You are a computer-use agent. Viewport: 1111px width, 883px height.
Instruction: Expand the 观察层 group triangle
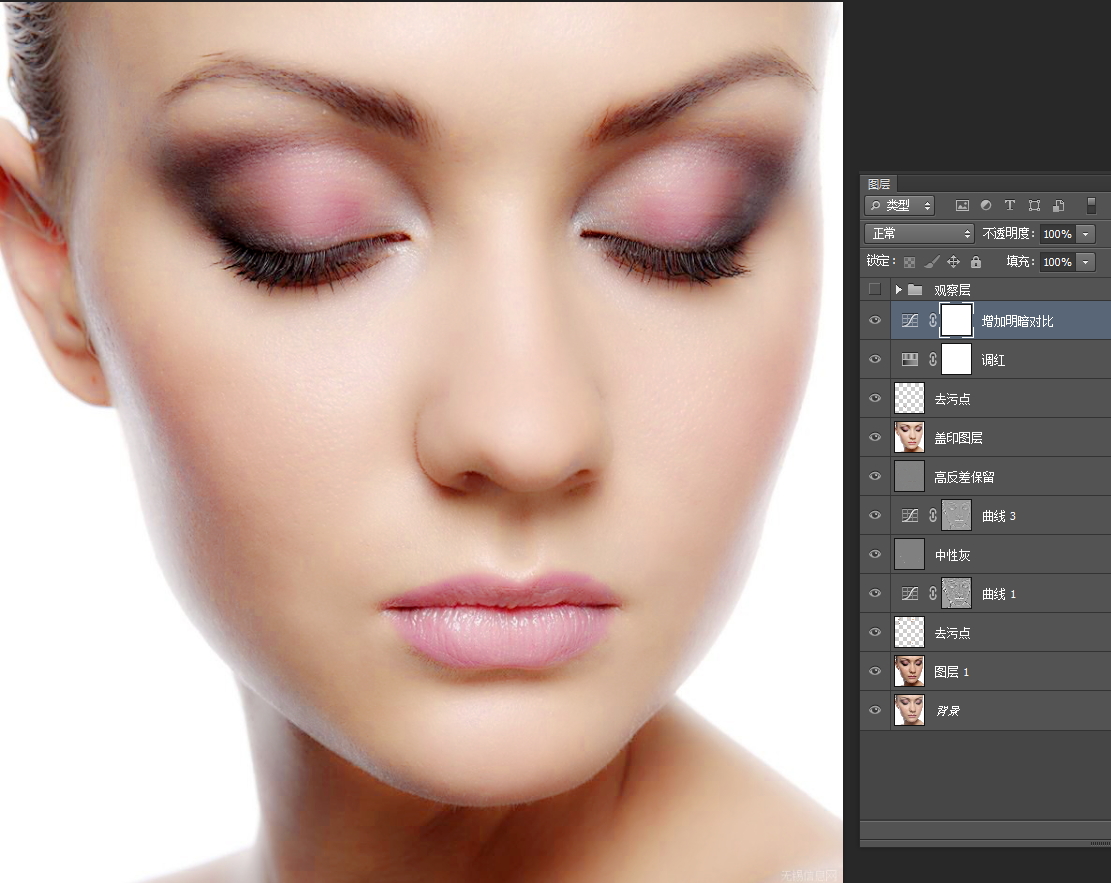898,290
